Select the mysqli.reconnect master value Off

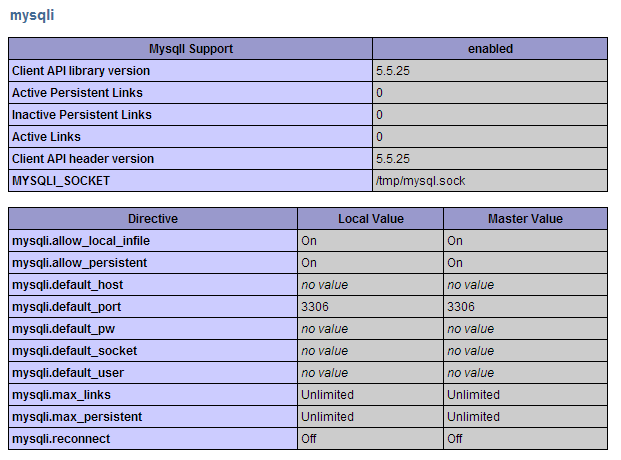coord(455,439)
